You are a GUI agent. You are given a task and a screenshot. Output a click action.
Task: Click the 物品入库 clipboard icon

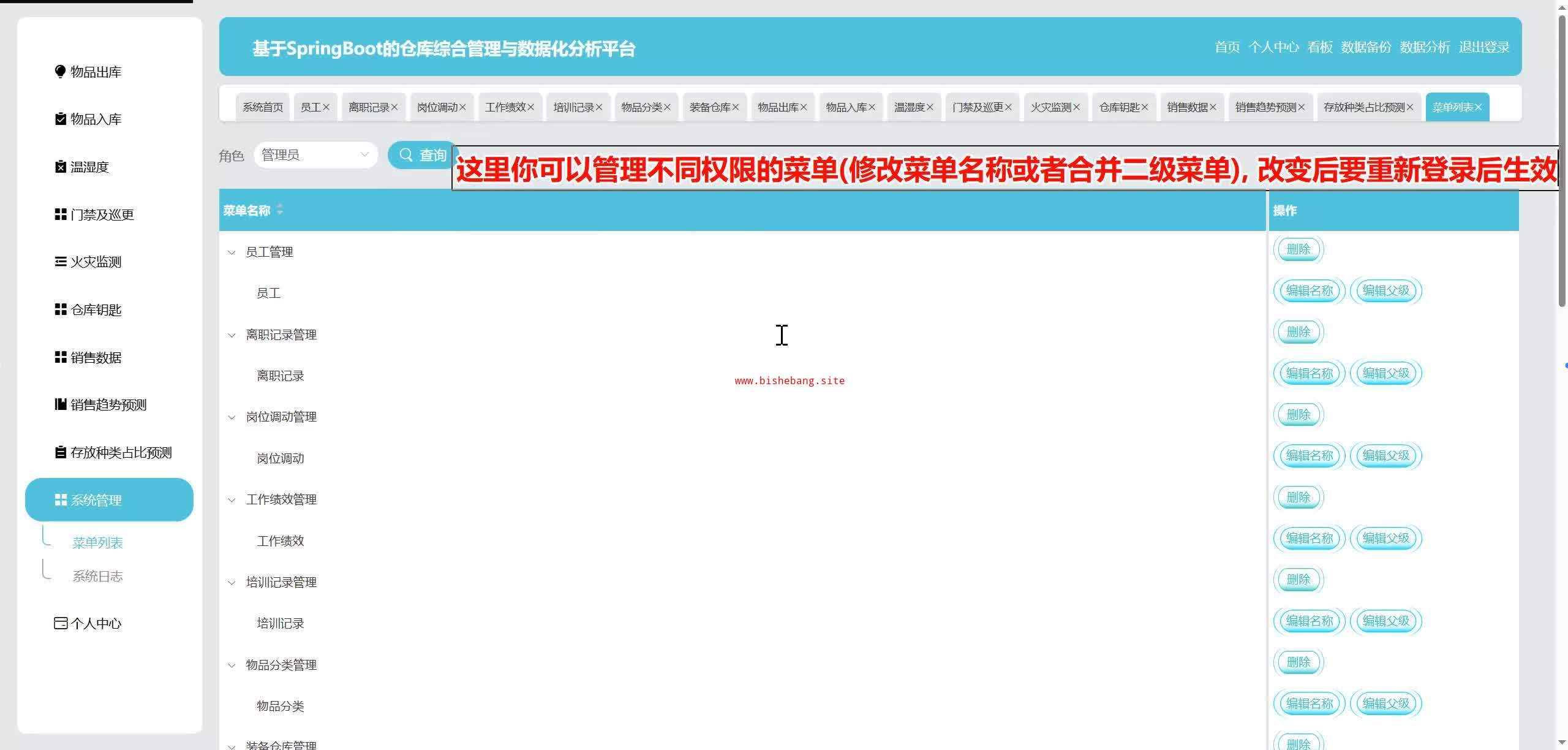coord(60,119)
